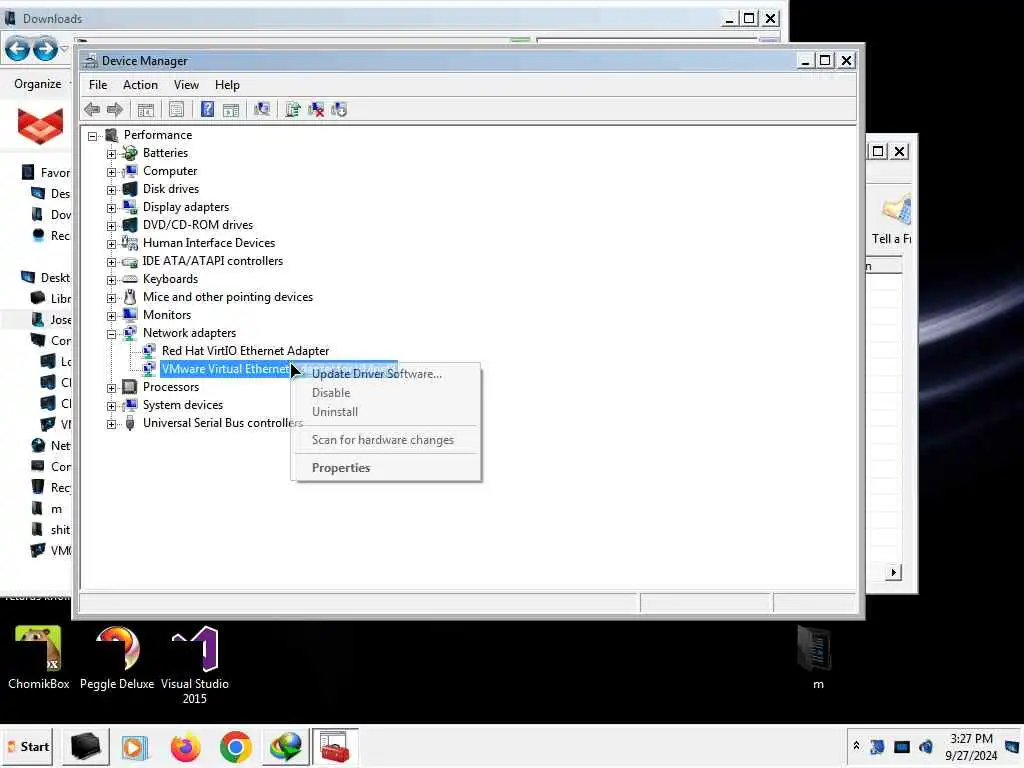The width and height of the screenshot is (1024, 768).
Task: Select the Display adapters label
Action: coord(186,207)
